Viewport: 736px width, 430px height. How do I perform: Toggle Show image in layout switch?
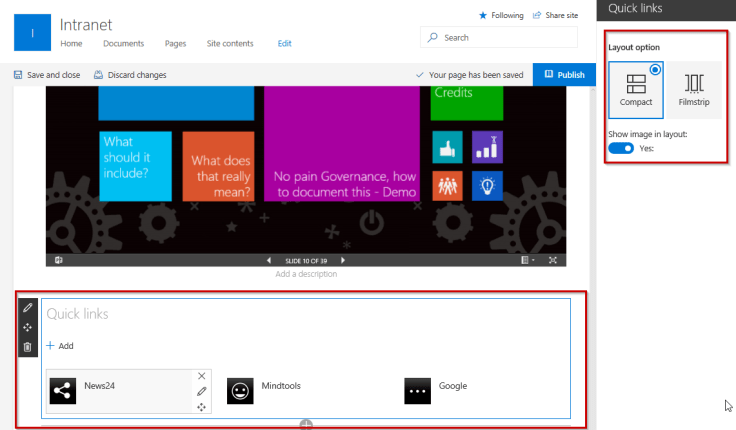[x=621, y=148]
